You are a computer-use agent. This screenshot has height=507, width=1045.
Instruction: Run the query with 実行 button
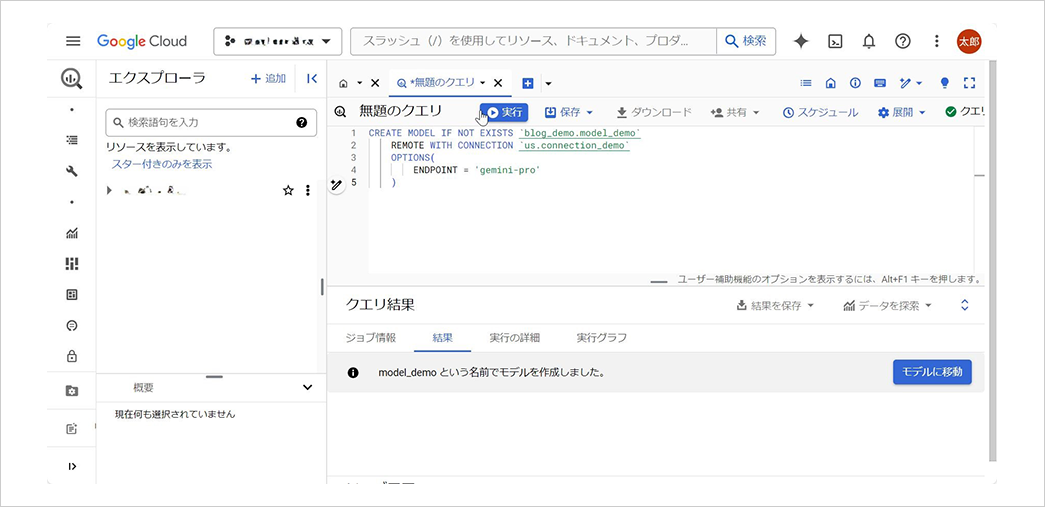(505, 113)
